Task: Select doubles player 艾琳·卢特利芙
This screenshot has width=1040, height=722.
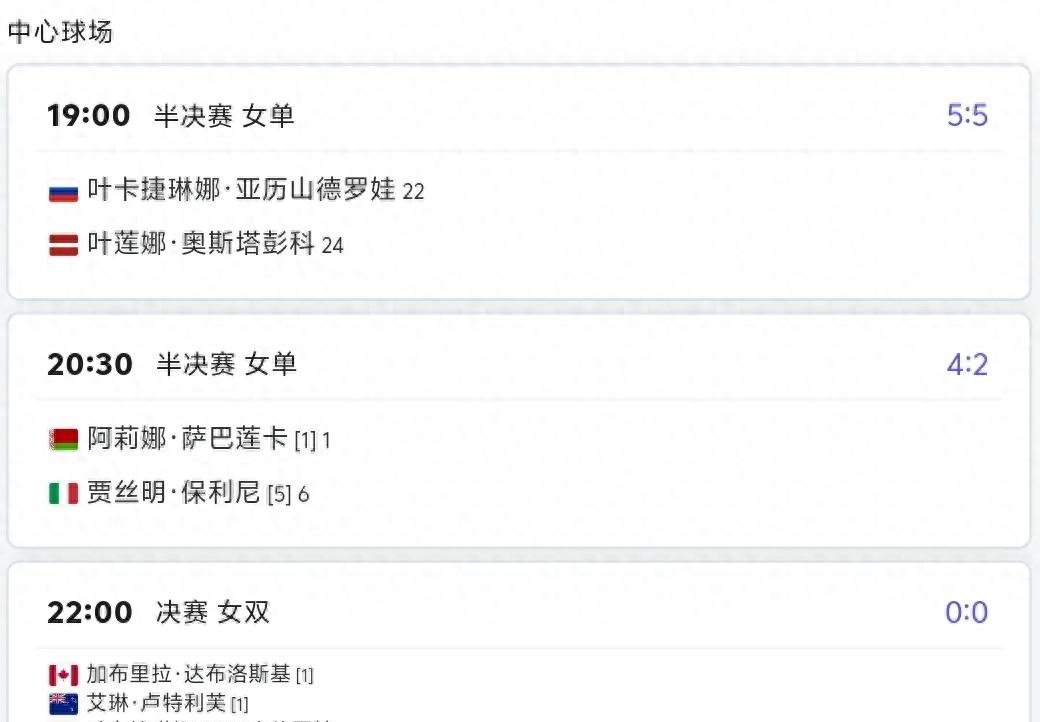Action: click(x=156, y=703)
